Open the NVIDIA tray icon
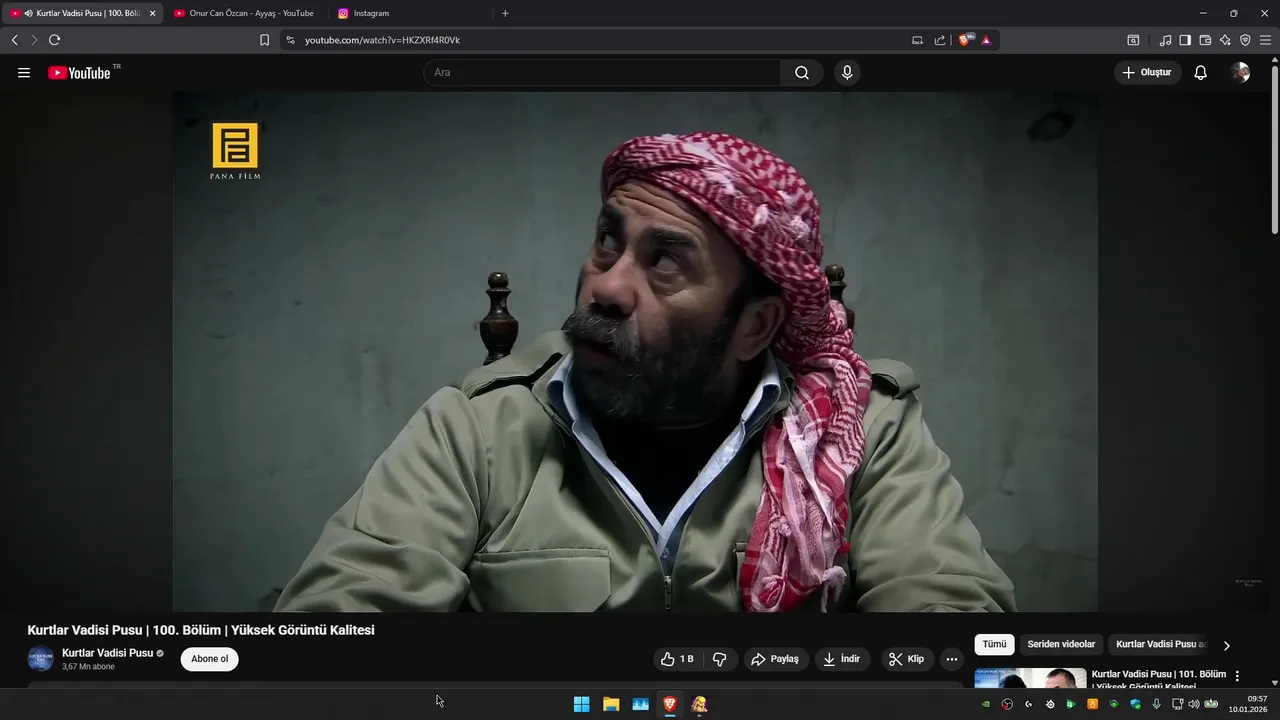Image resolution: width=1280 pixels, height=720 pixels. point(986,704)
